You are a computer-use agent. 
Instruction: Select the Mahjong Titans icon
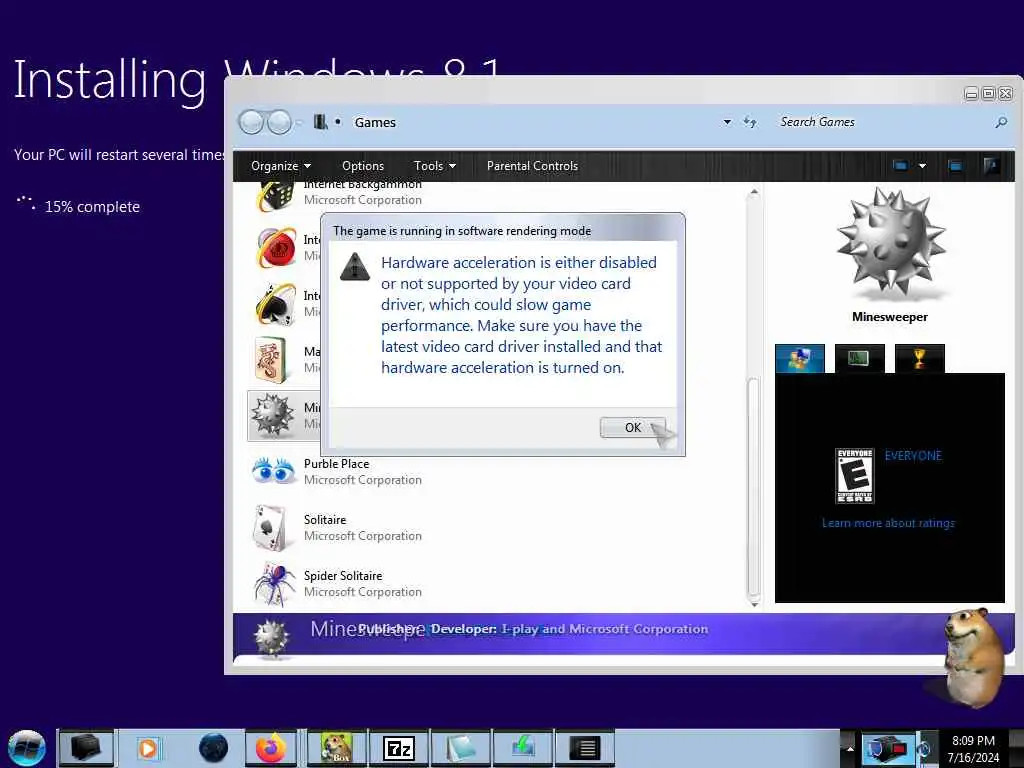pos(272,360)
